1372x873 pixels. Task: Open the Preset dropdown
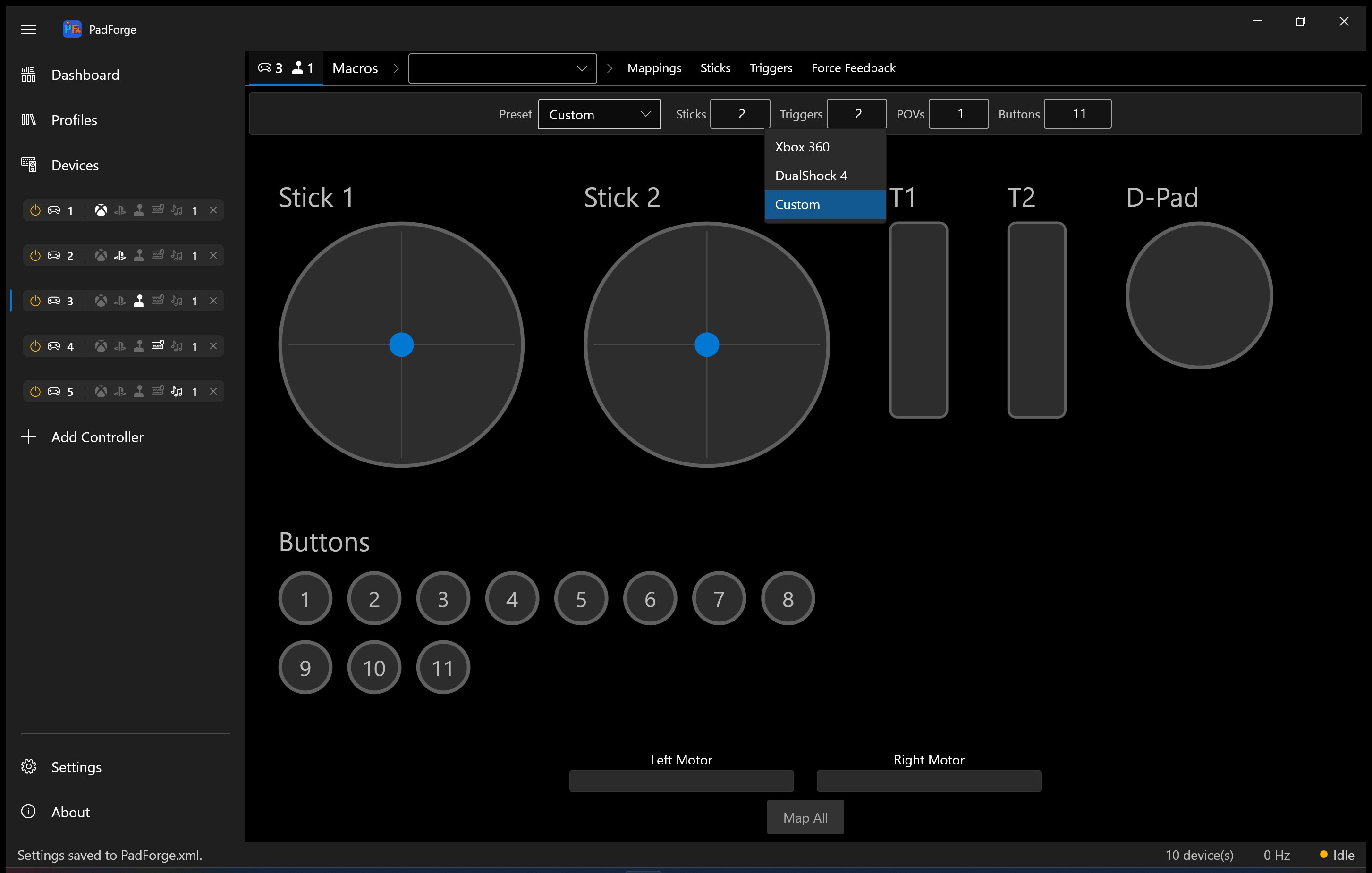(x=599, y=114)
